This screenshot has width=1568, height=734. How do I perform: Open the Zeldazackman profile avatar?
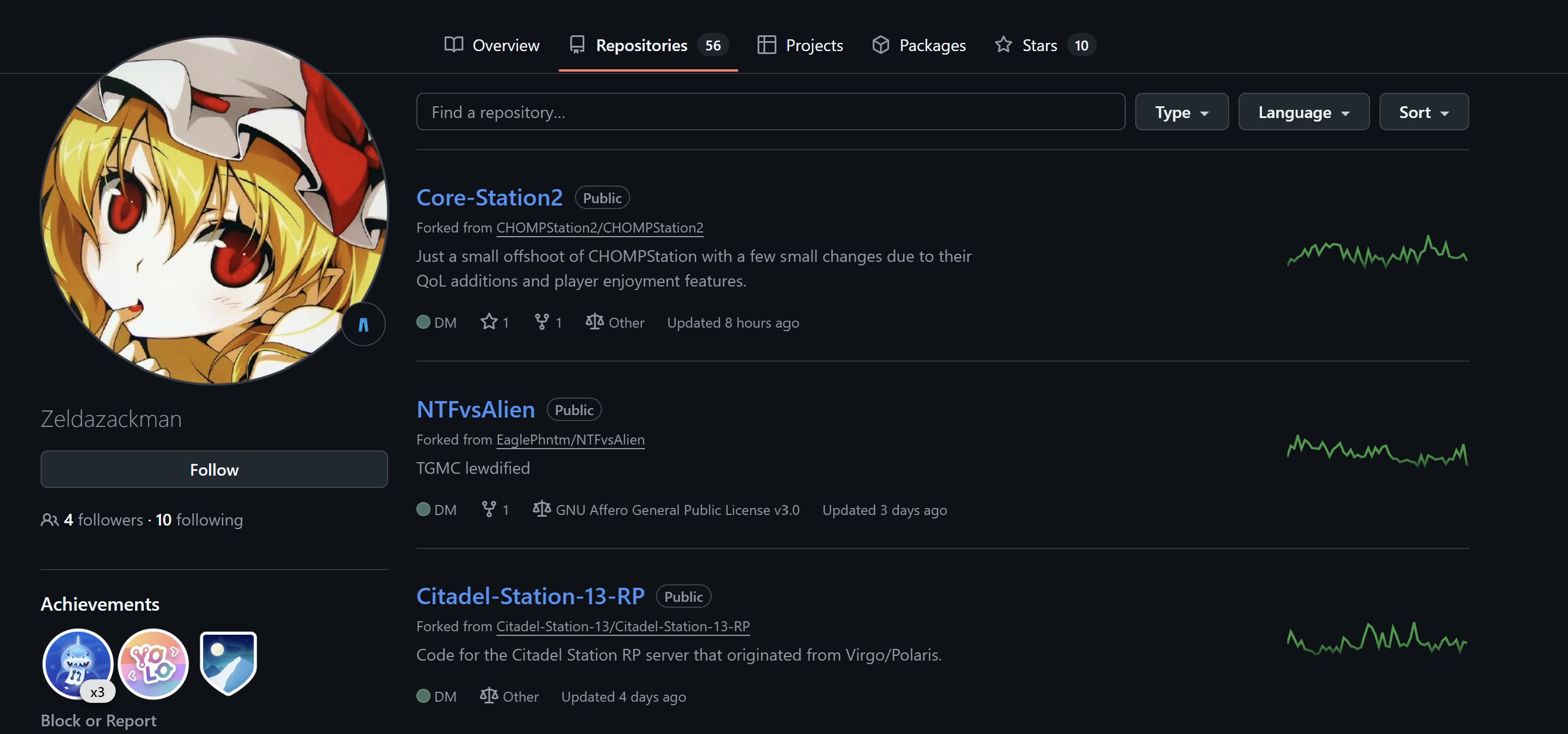point(214,210)
